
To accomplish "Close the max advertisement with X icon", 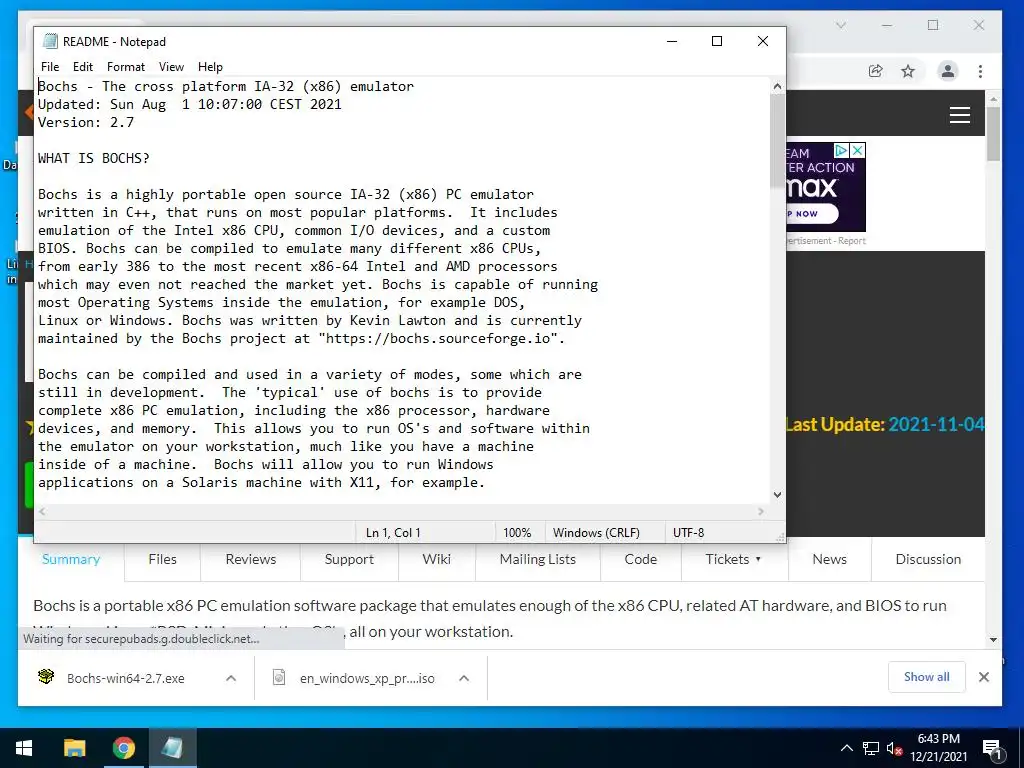I will (x=857, y=151).
